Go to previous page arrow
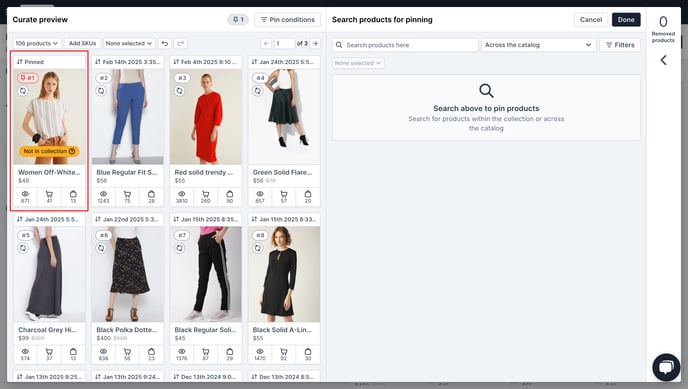 [266, 43]
